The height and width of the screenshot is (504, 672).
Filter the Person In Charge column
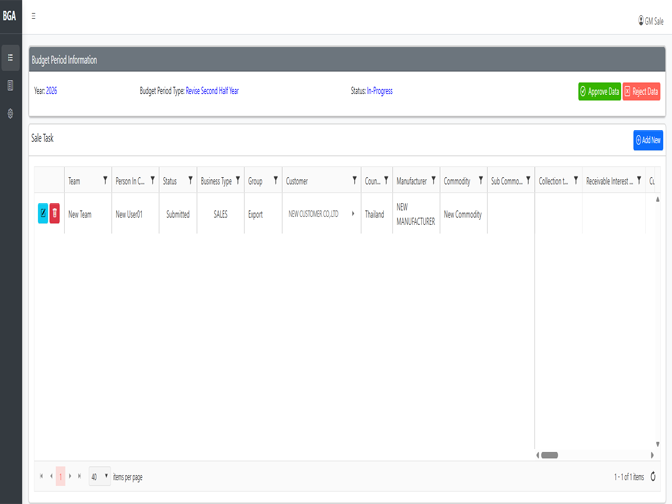(152, 180)
